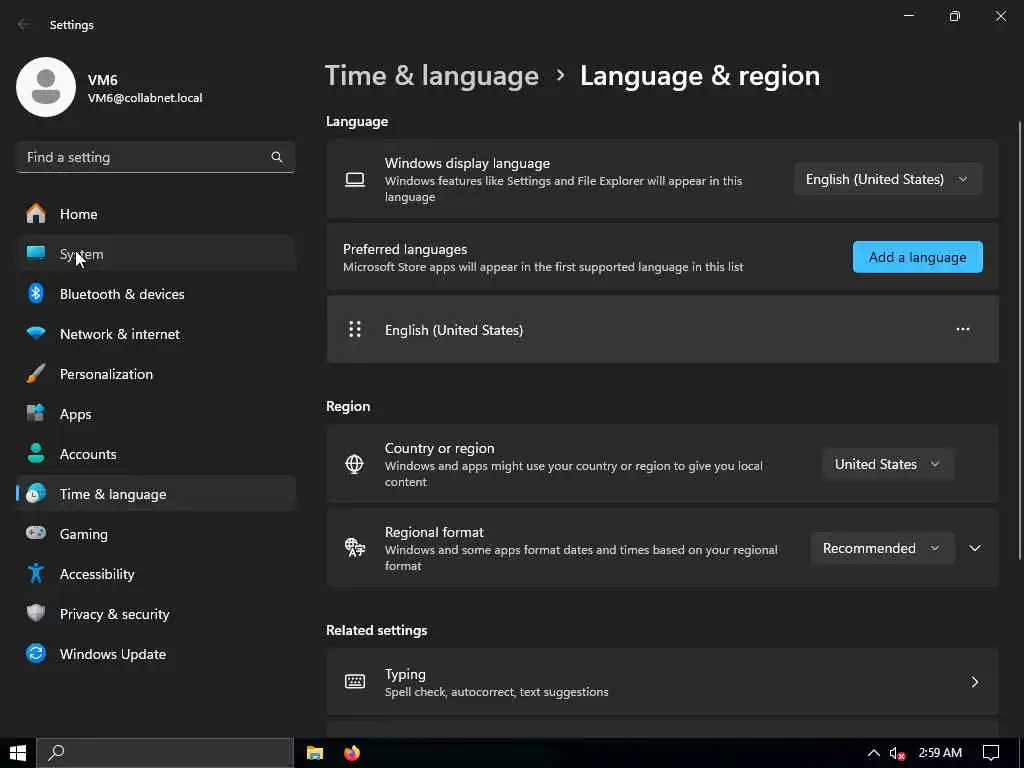Click Add a language button
Screen dimensions: 1024x768
pos(918,257)
